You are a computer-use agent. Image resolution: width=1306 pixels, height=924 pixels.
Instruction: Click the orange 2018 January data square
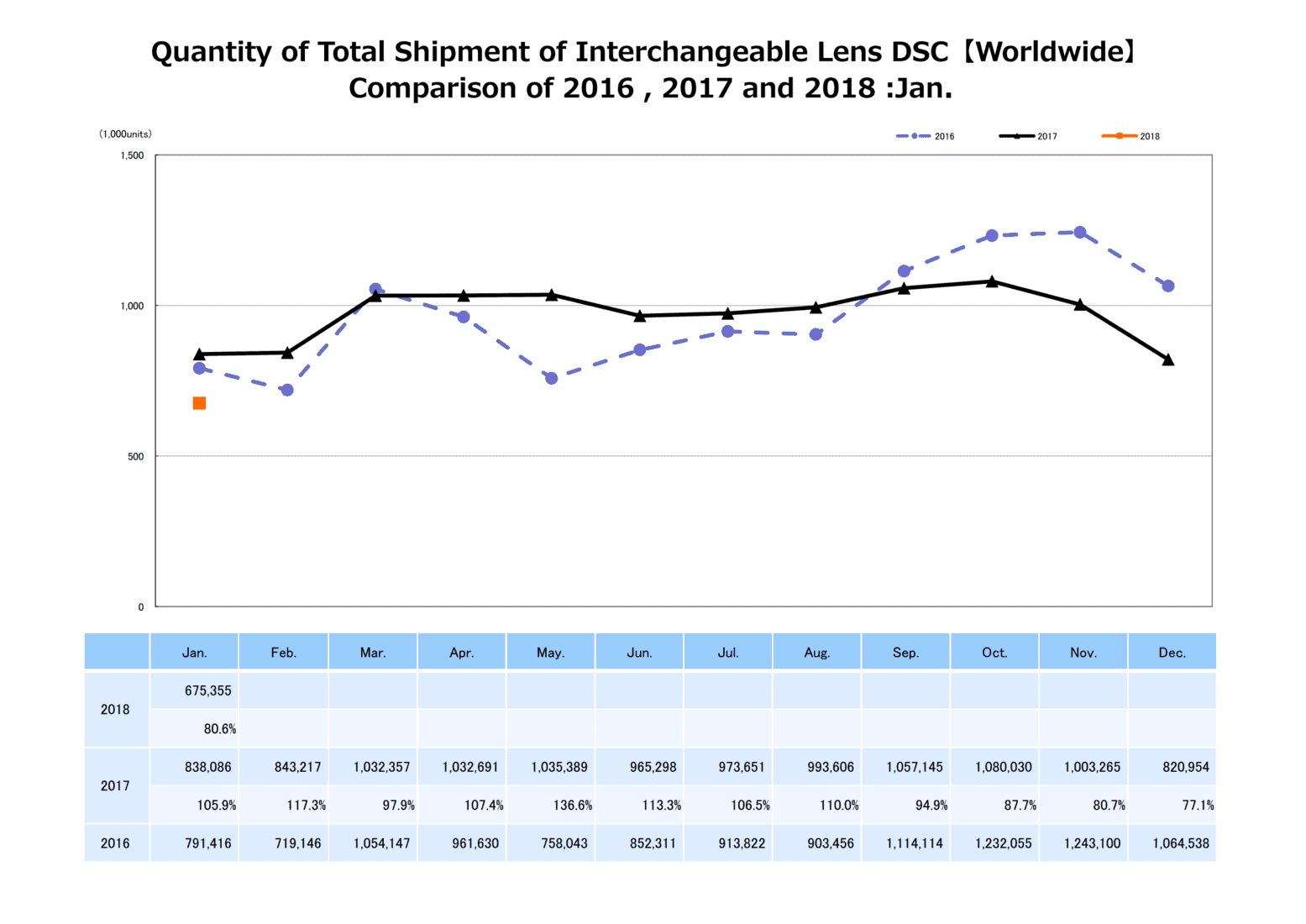pos(199,403)
